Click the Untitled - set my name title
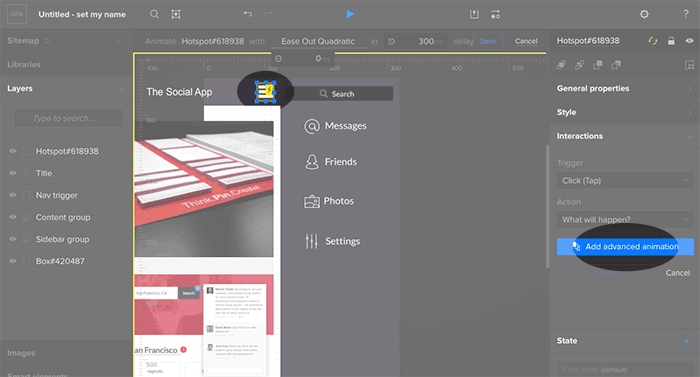This screenshot has width=700, height=377. click(82, 14)
